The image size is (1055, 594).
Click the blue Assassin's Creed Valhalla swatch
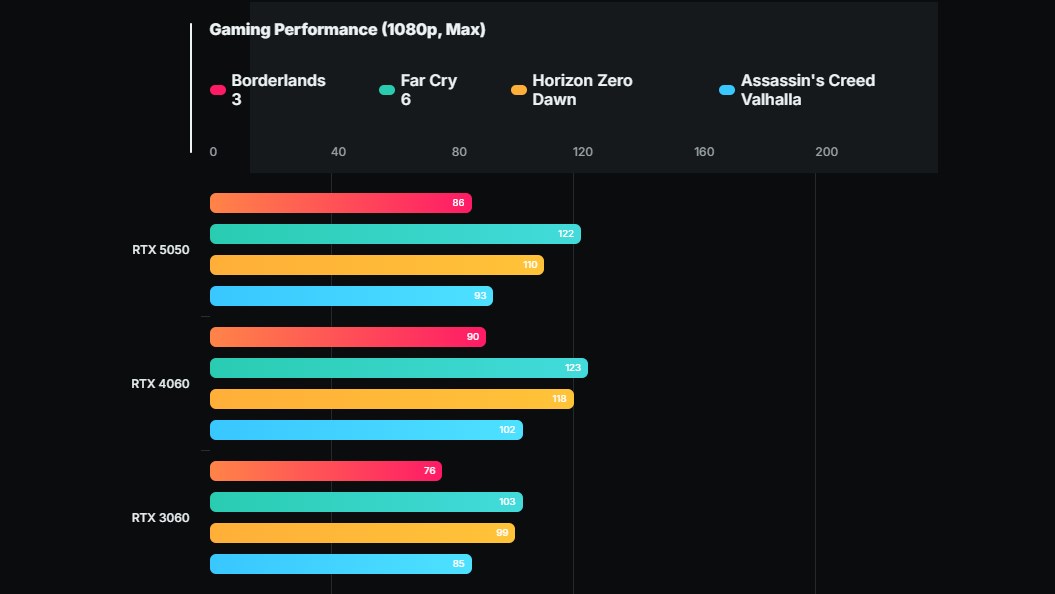tap(727, 90)
